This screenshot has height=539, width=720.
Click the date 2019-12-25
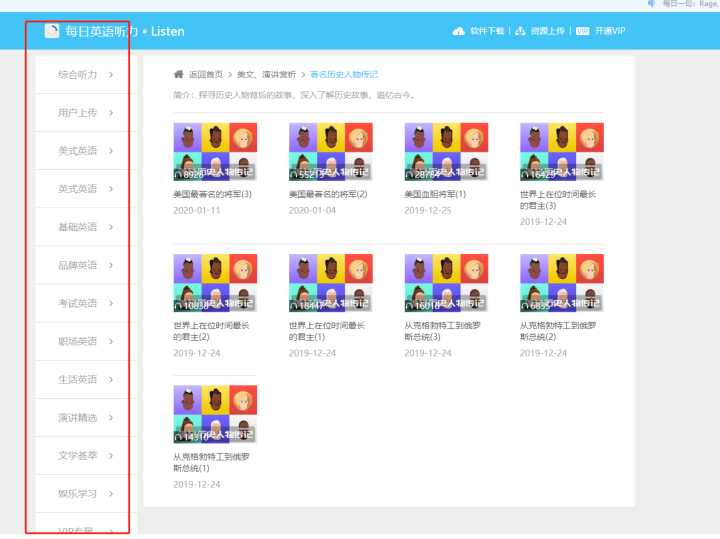click(x=428, y=210)
